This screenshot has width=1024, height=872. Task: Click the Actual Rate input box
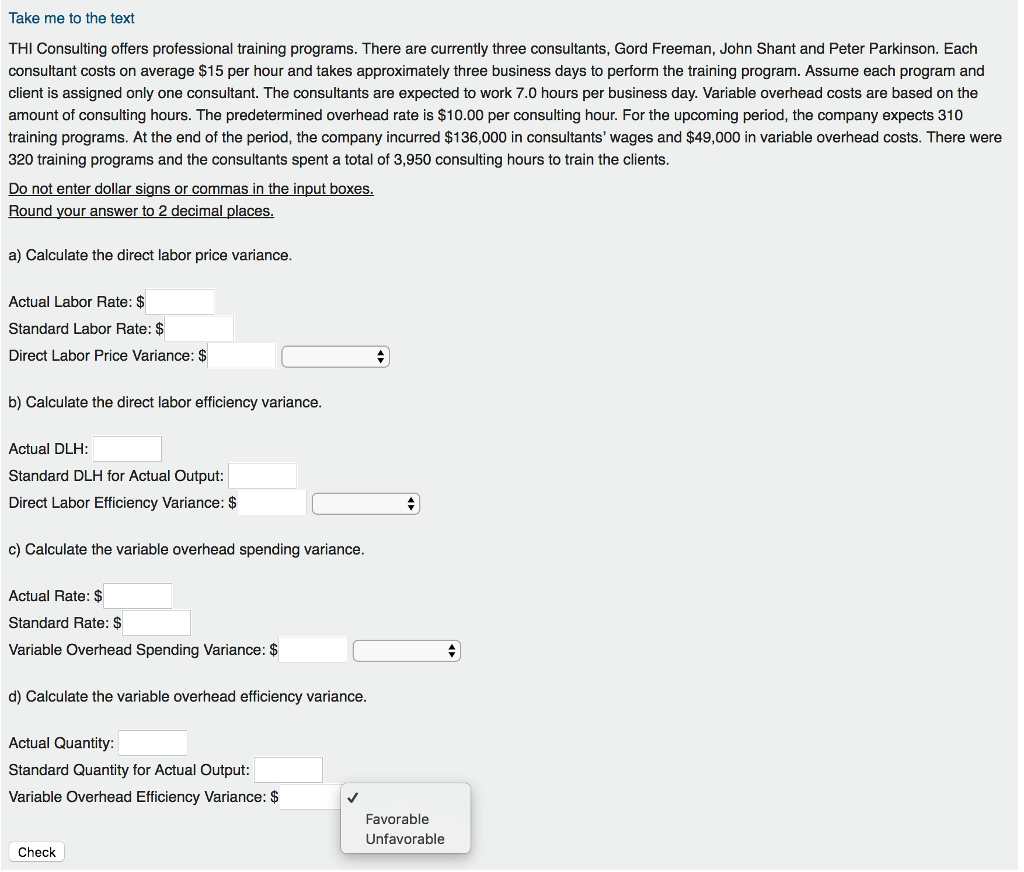138,595
